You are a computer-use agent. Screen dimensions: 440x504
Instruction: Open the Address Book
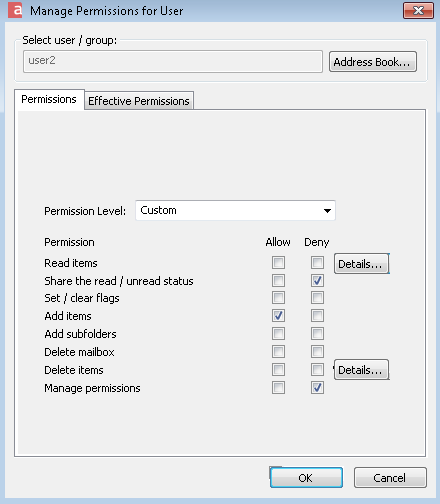pyautogui.click(x=373, y=62)
